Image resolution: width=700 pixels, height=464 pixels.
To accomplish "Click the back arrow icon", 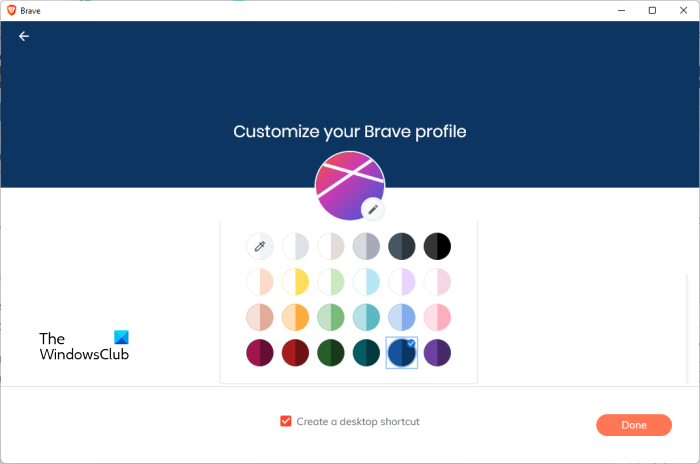I will click(x=24, y=36).
